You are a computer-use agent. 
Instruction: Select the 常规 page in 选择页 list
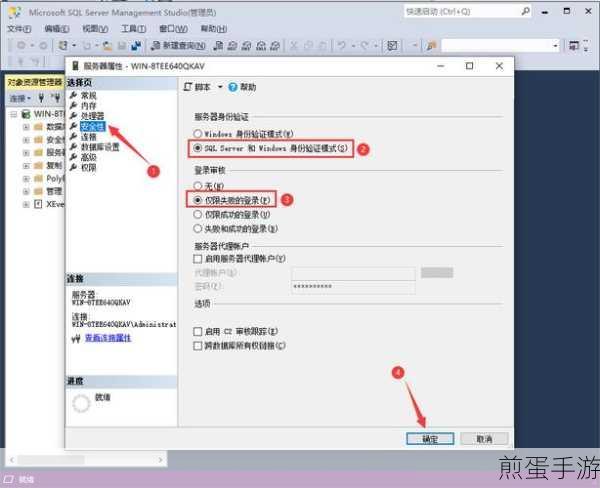[x=89, y=95]
